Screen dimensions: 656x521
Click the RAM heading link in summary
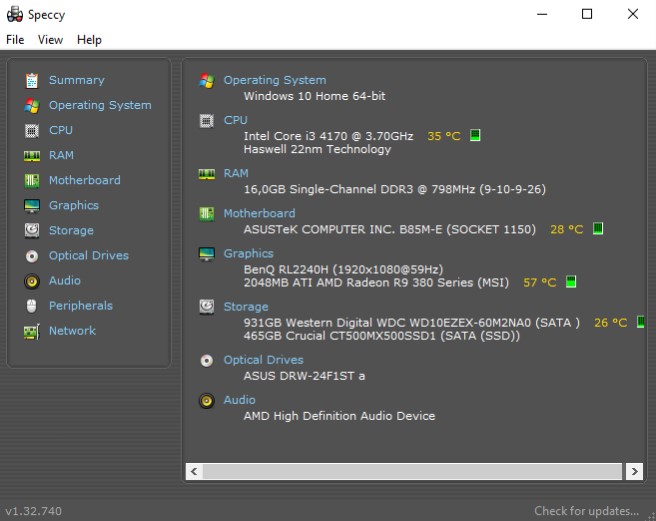point(236,173)
